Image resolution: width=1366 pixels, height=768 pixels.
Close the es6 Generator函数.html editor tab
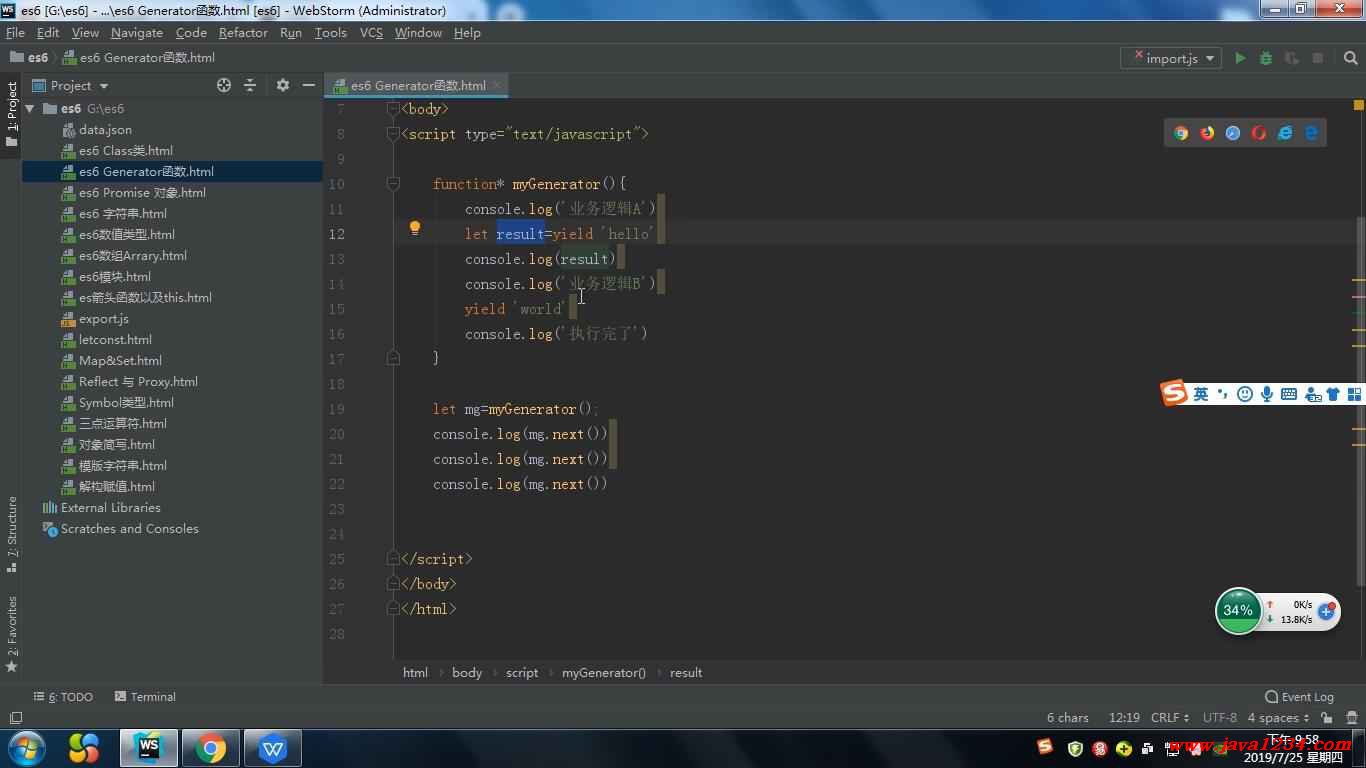[x=498, y=85]
